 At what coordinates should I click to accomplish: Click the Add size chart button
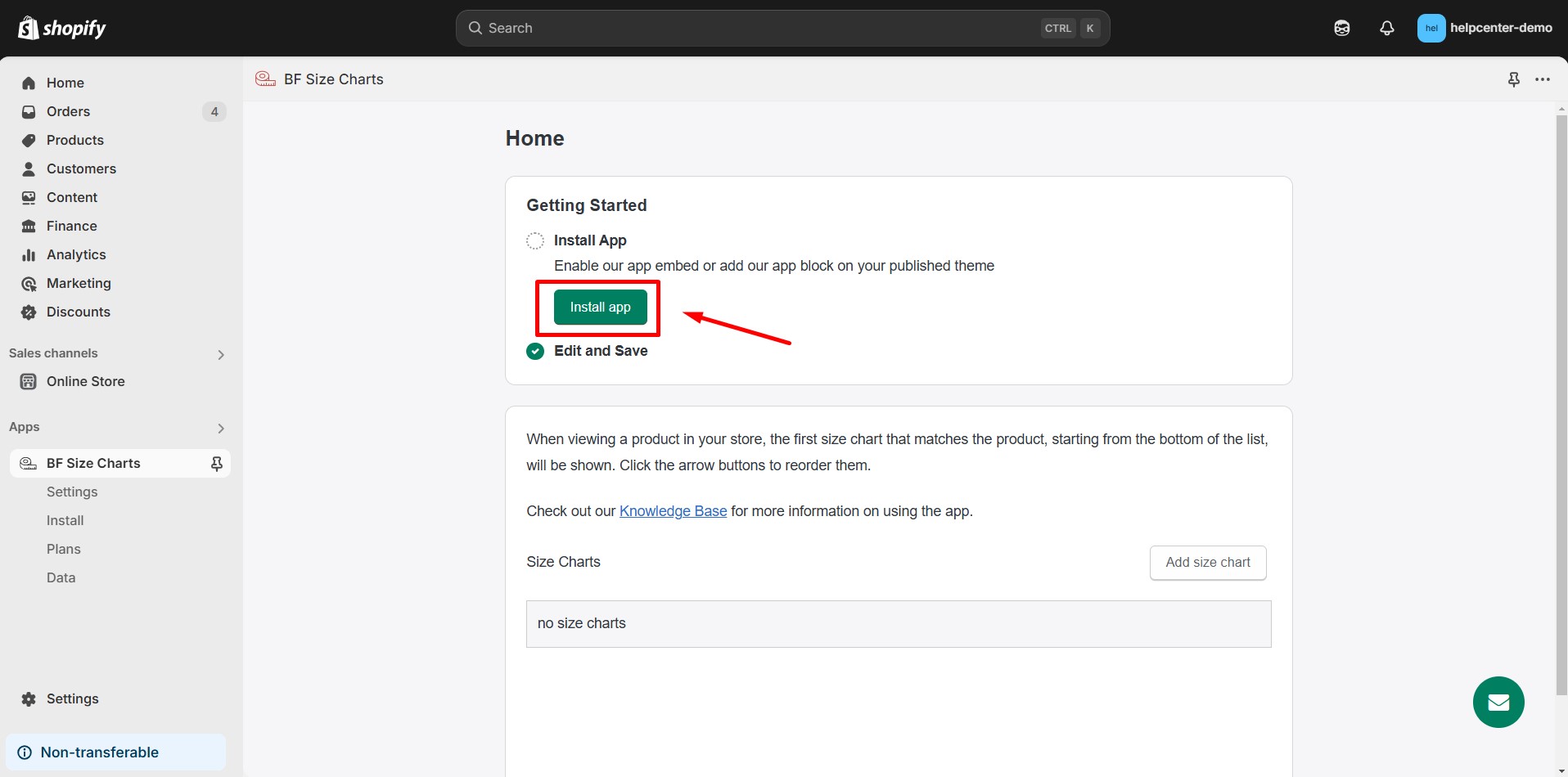[x=1207, y=563]
